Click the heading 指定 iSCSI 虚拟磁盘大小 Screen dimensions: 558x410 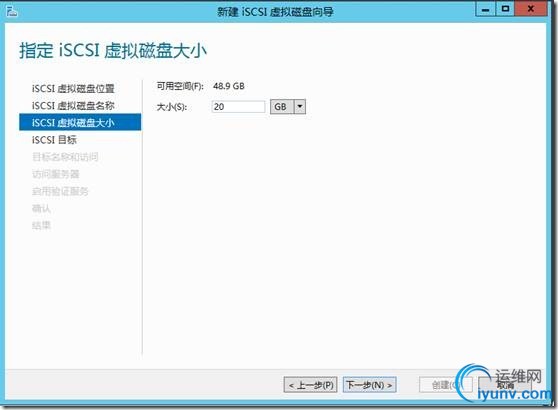(x=113, y=51)
